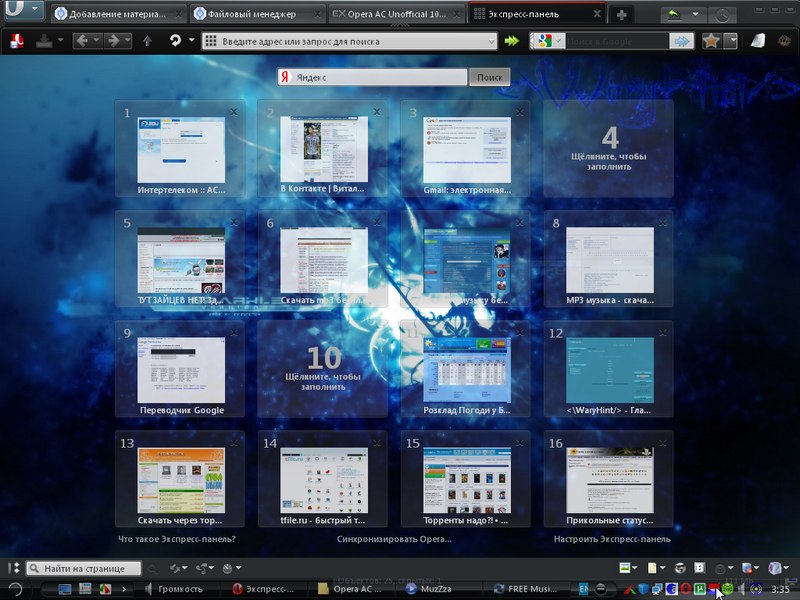
Task: Remove speed dial entry 13 with its X
Action: coord(234,443)
